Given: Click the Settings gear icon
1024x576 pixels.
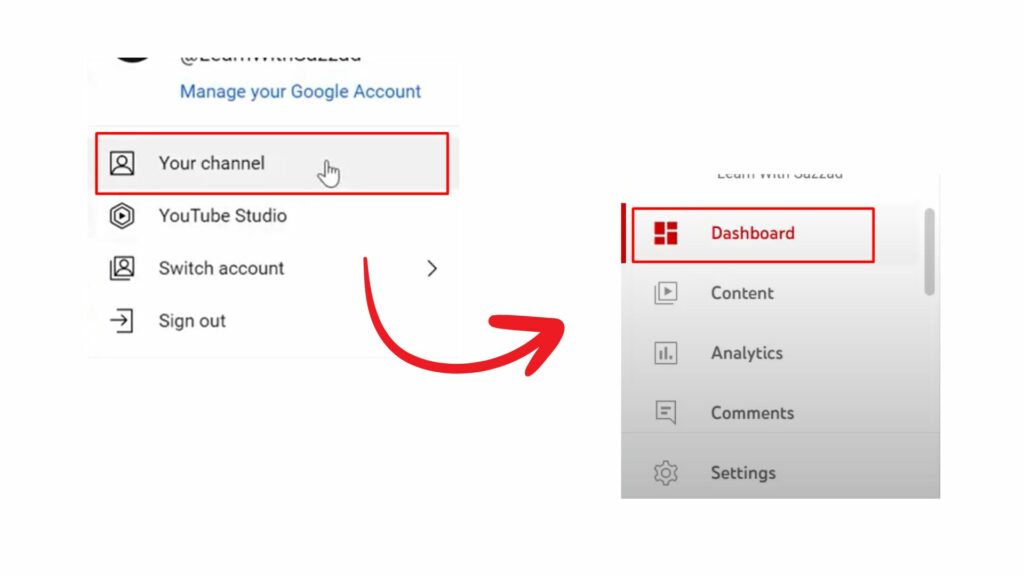Looking at the screenshot, I should click(664, 472).
